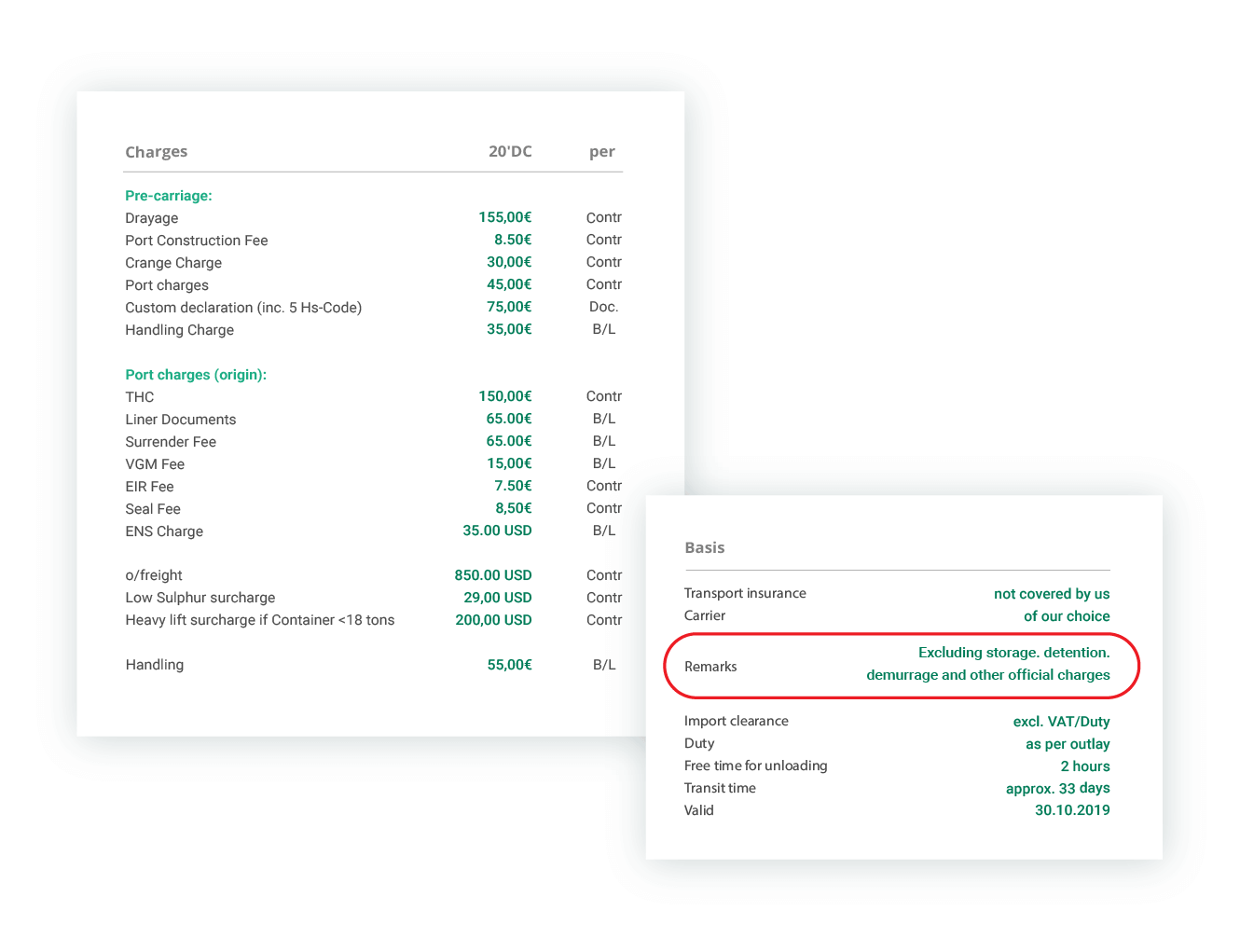Select the Pre-carriage: section heading
Image resolution: width=1240 pixels, height=952 pixels.
[169, 196]
